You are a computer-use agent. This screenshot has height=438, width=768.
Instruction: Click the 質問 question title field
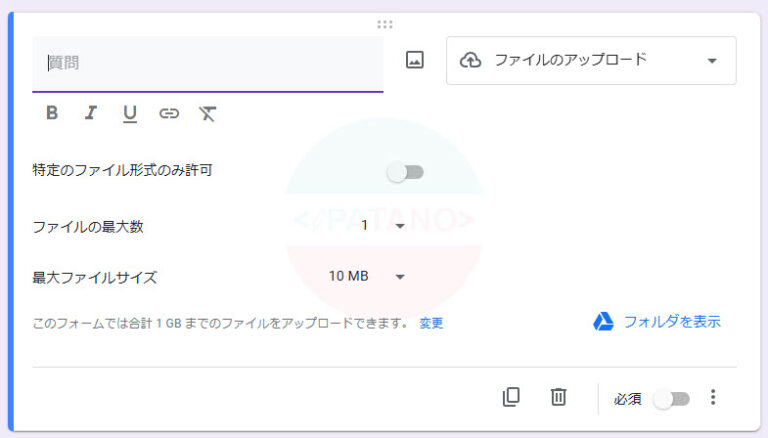pyautogui.click(x=207, y=63)
